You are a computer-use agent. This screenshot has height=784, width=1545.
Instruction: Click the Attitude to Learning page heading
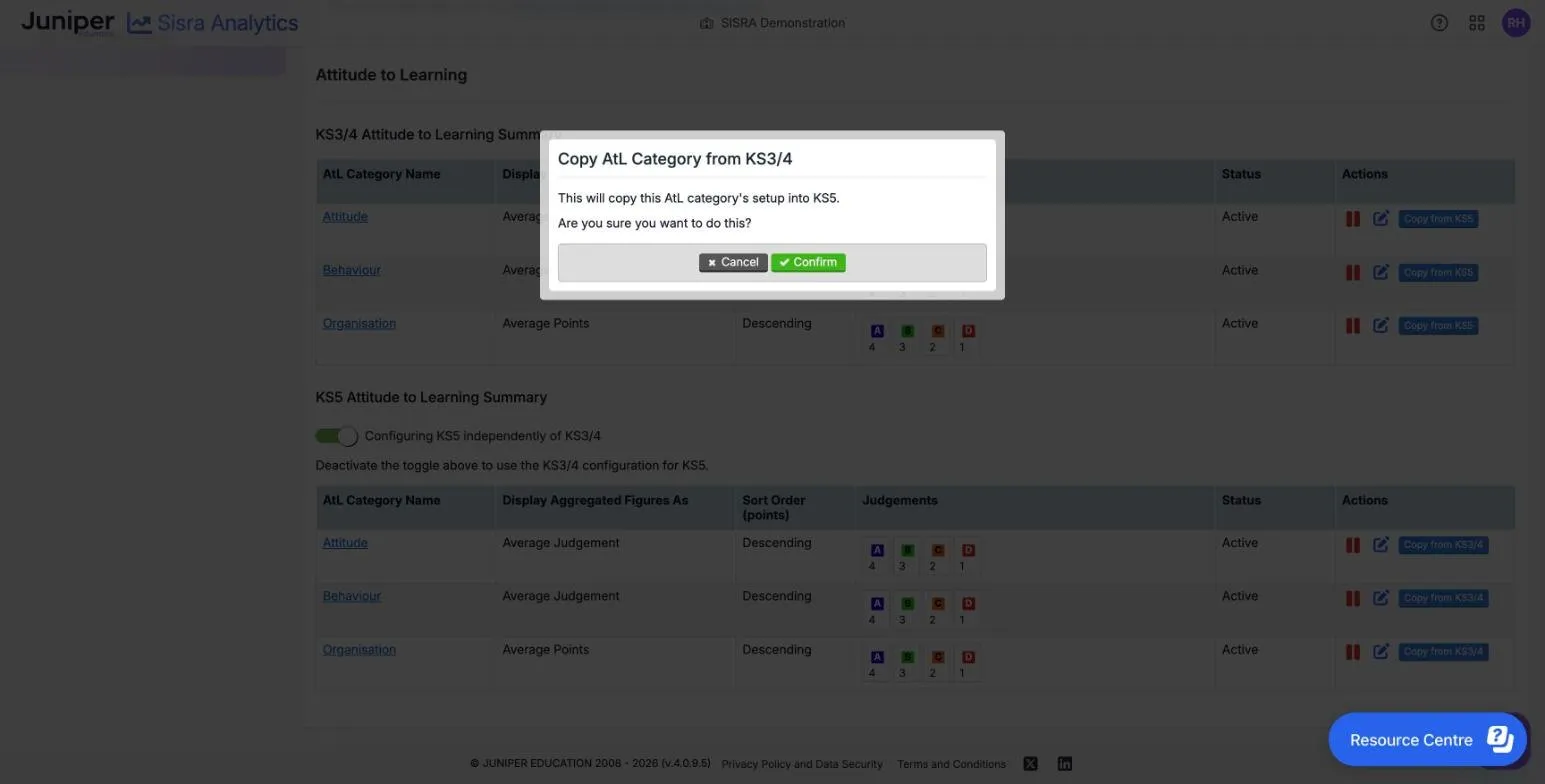coord(391,75)
